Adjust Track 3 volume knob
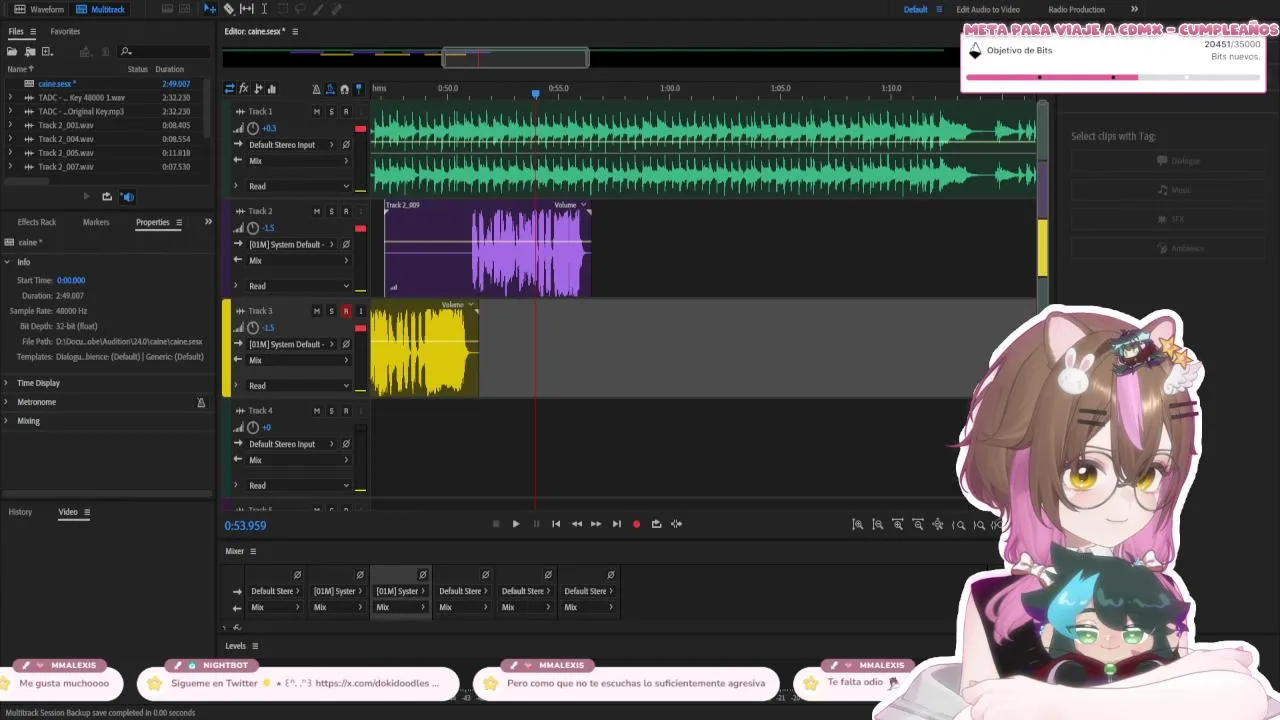1280x720 pixels. tap(253, 327)
